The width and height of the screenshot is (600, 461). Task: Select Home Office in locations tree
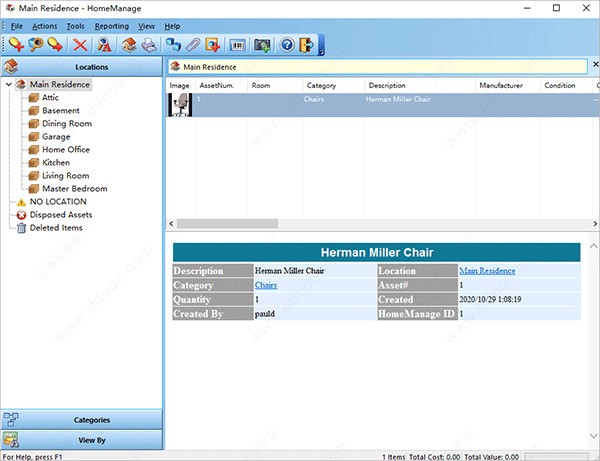(x=65, y=150)
